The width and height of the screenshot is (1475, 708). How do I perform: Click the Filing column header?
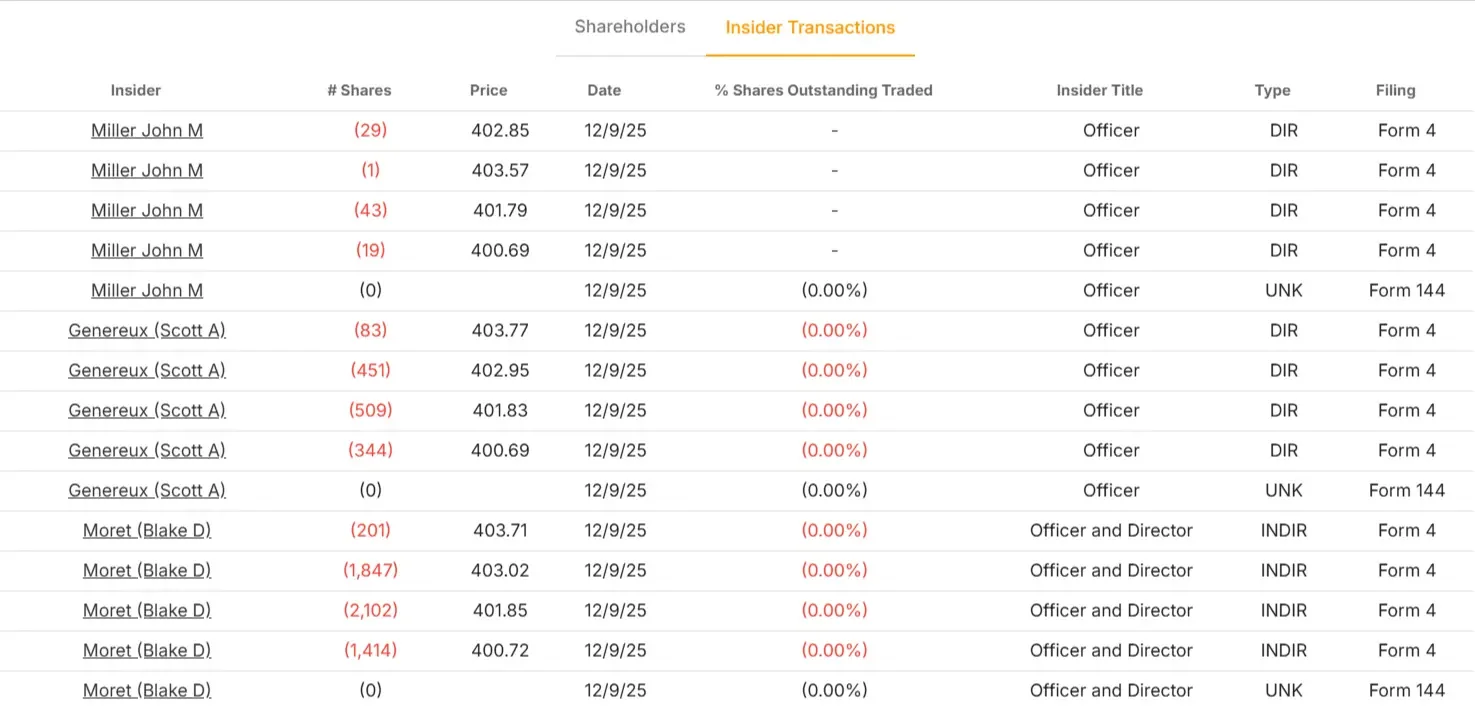point(1395,90)
